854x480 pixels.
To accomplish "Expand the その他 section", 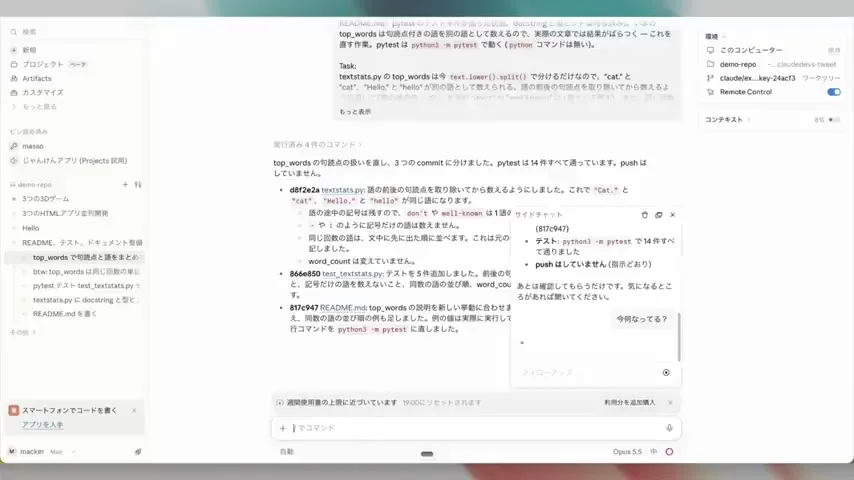I will click(x=22, y=332).
